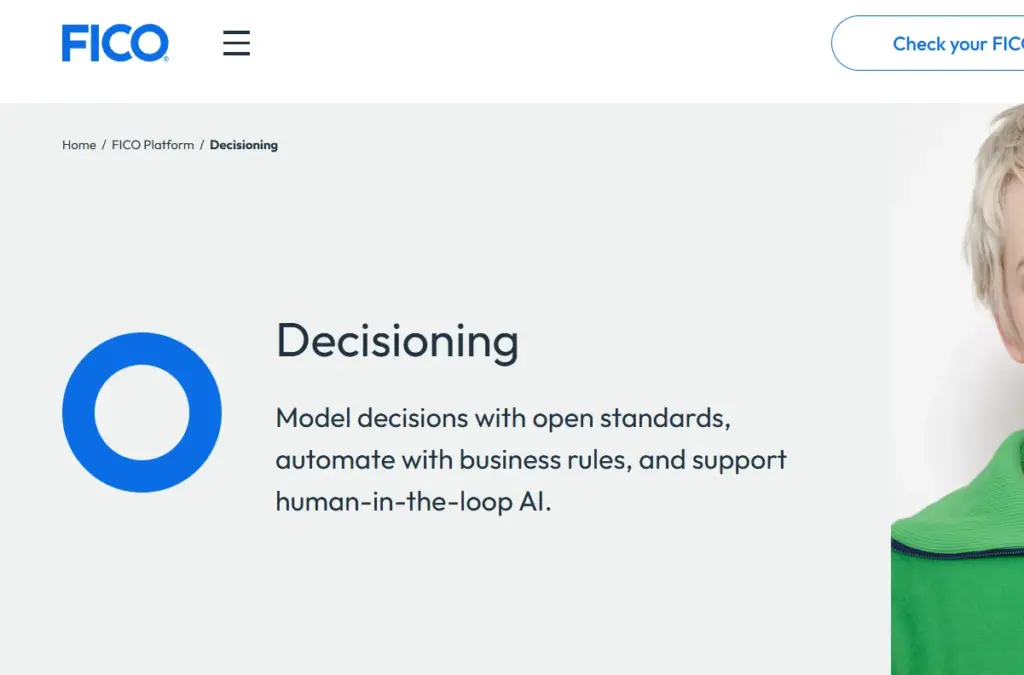
Task: Click the text "human-in-the-loop AI."
Action: (x=413, y=501)
